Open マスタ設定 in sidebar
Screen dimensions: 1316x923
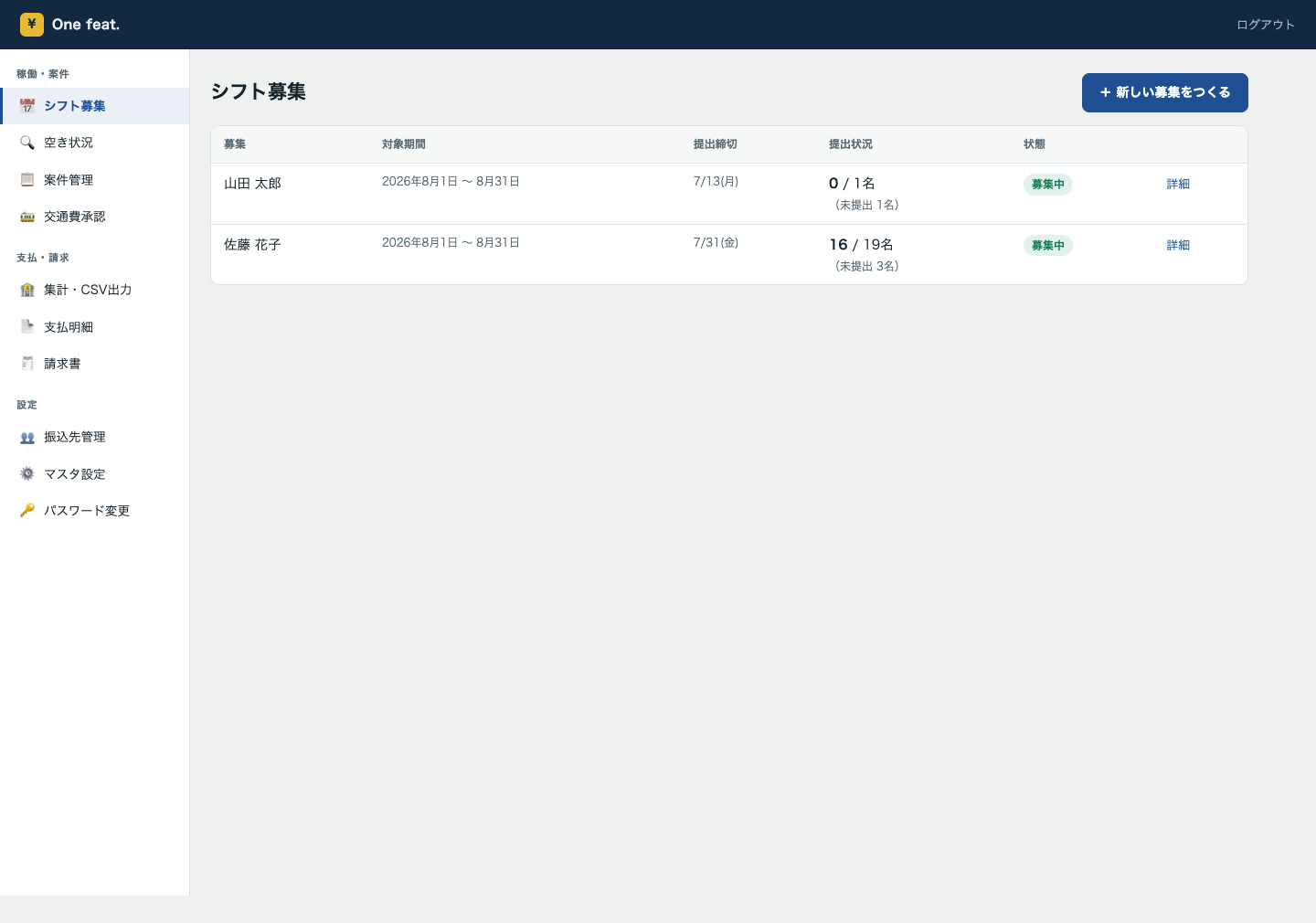point(95,473)
